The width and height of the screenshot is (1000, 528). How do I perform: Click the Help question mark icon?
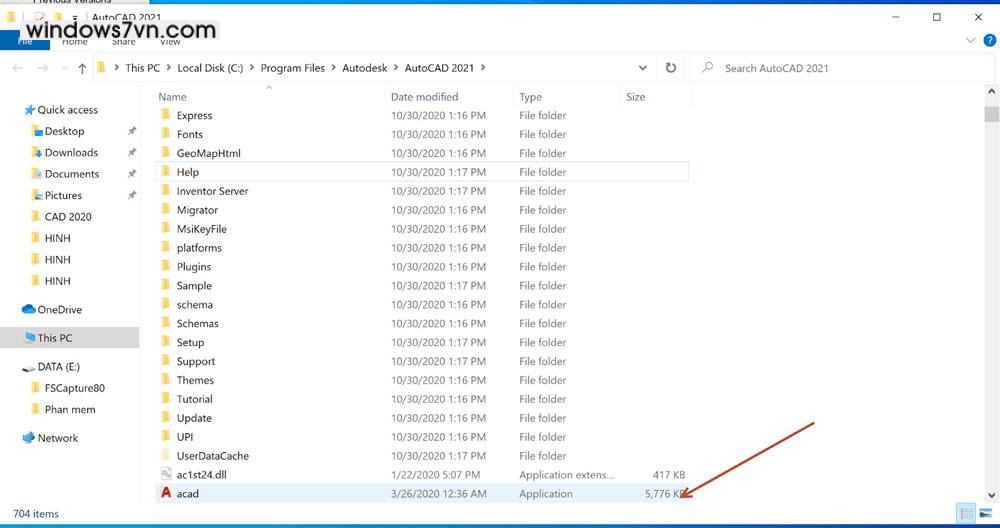click(989, 40)
